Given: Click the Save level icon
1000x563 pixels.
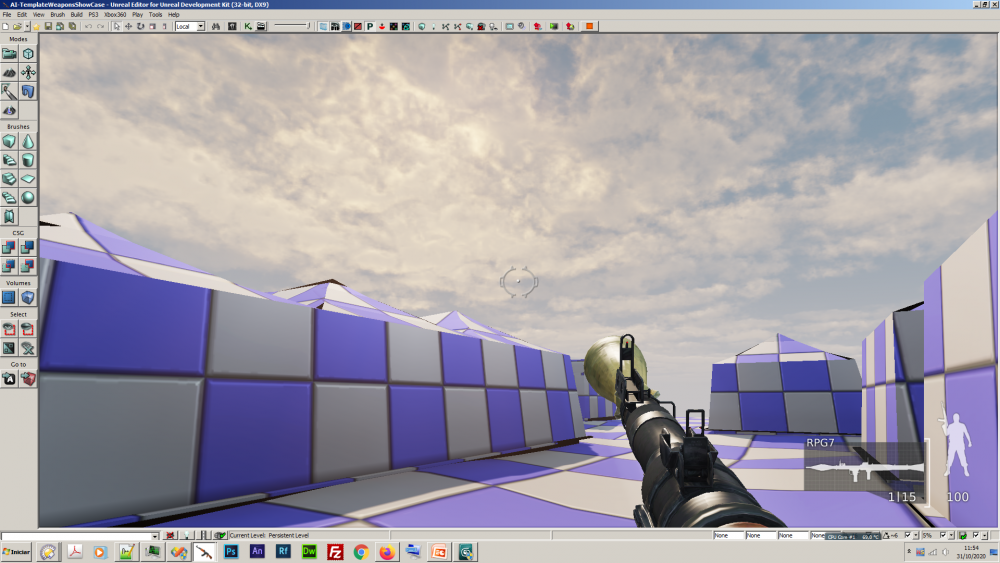Looking at the screenshot, I should (48, 26).
